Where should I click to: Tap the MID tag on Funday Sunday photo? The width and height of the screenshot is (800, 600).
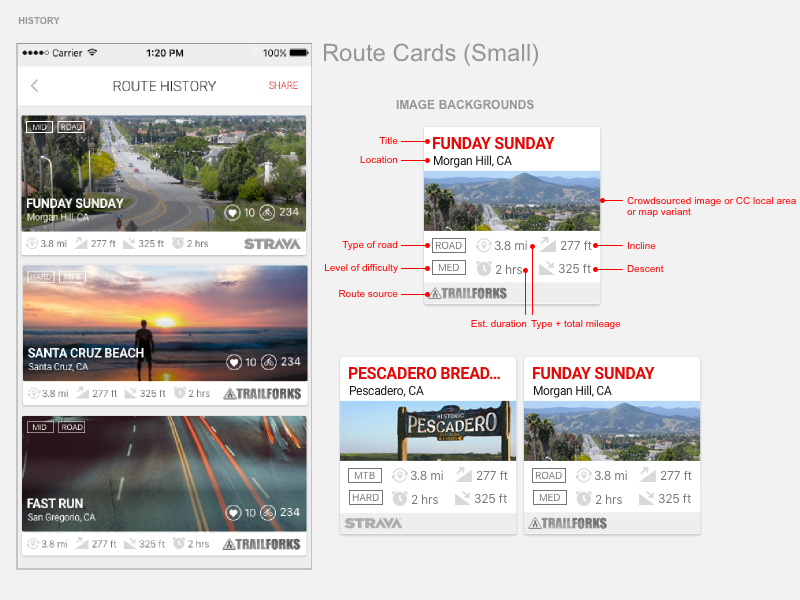pyautogui.click(x=39, y=127)
